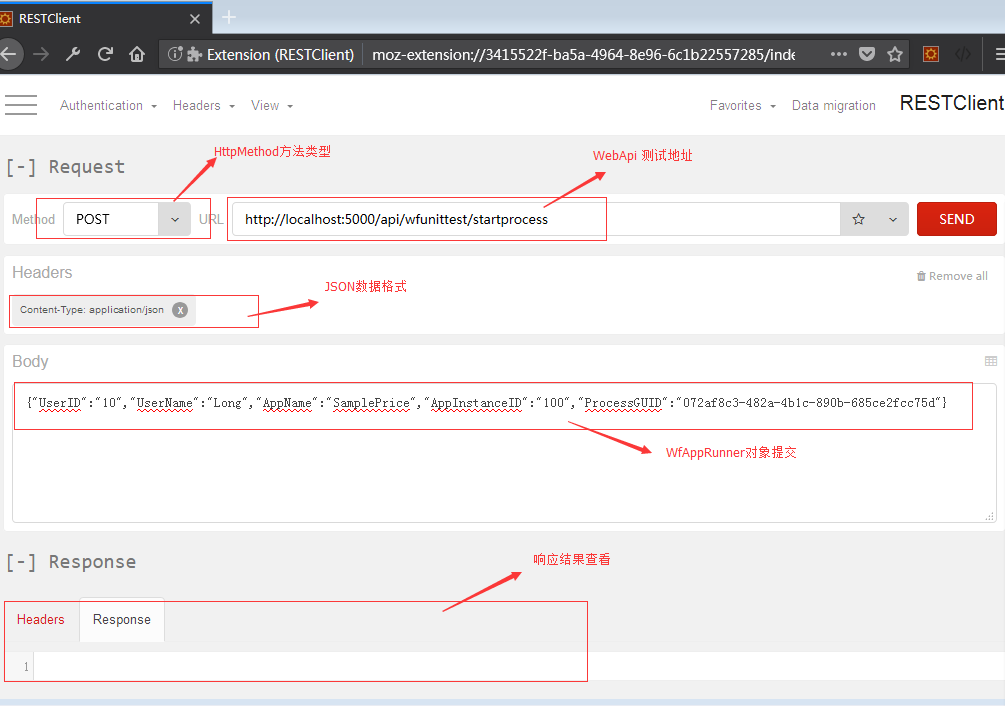Save request to favorites with the star icon

click(858, 219)
